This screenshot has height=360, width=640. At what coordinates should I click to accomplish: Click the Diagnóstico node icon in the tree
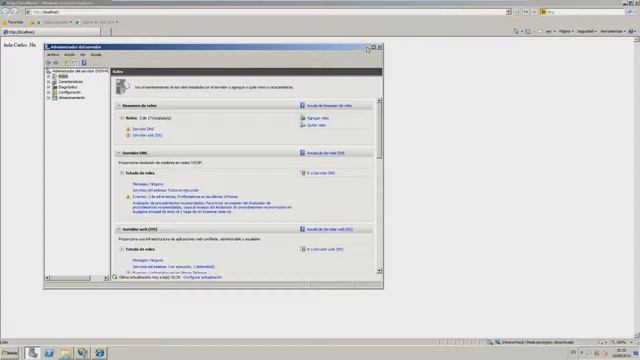pos(55,87)
